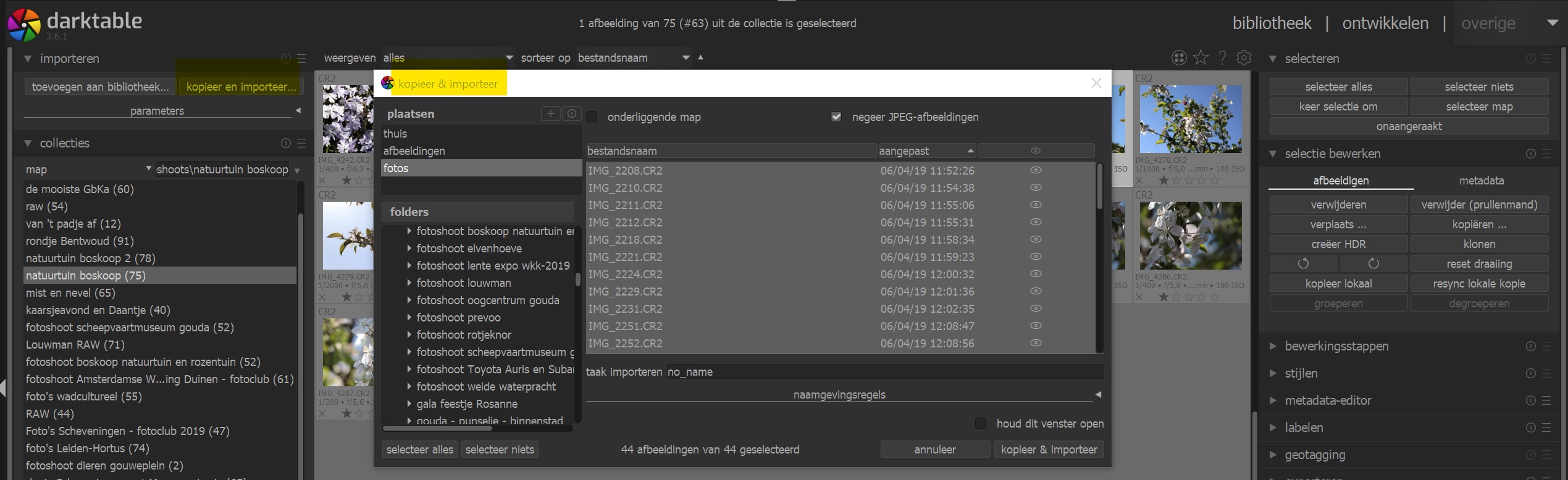Open the grouping icon in top toolbar
The height and width of the screenshot is (480, 1568).
coord(1179,57)
